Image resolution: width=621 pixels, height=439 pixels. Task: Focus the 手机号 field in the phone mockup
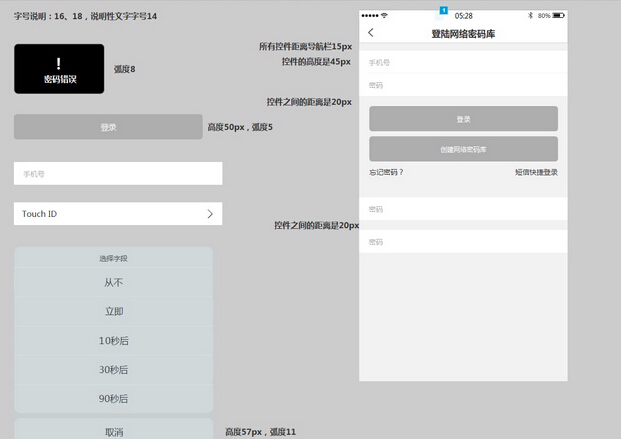coord(463,62)
